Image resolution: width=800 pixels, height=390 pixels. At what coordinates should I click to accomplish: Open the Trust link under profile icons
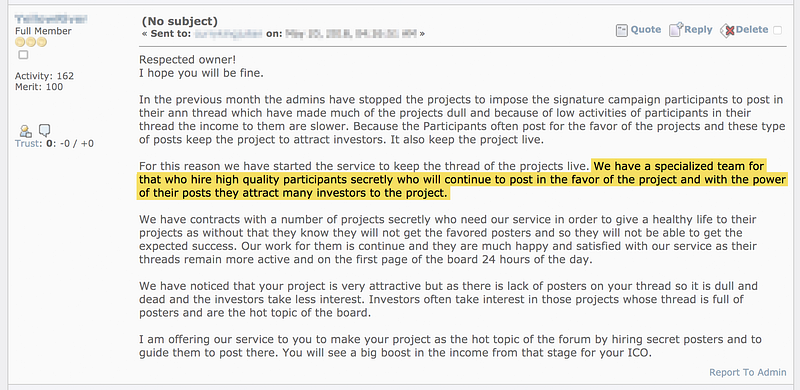28,143
